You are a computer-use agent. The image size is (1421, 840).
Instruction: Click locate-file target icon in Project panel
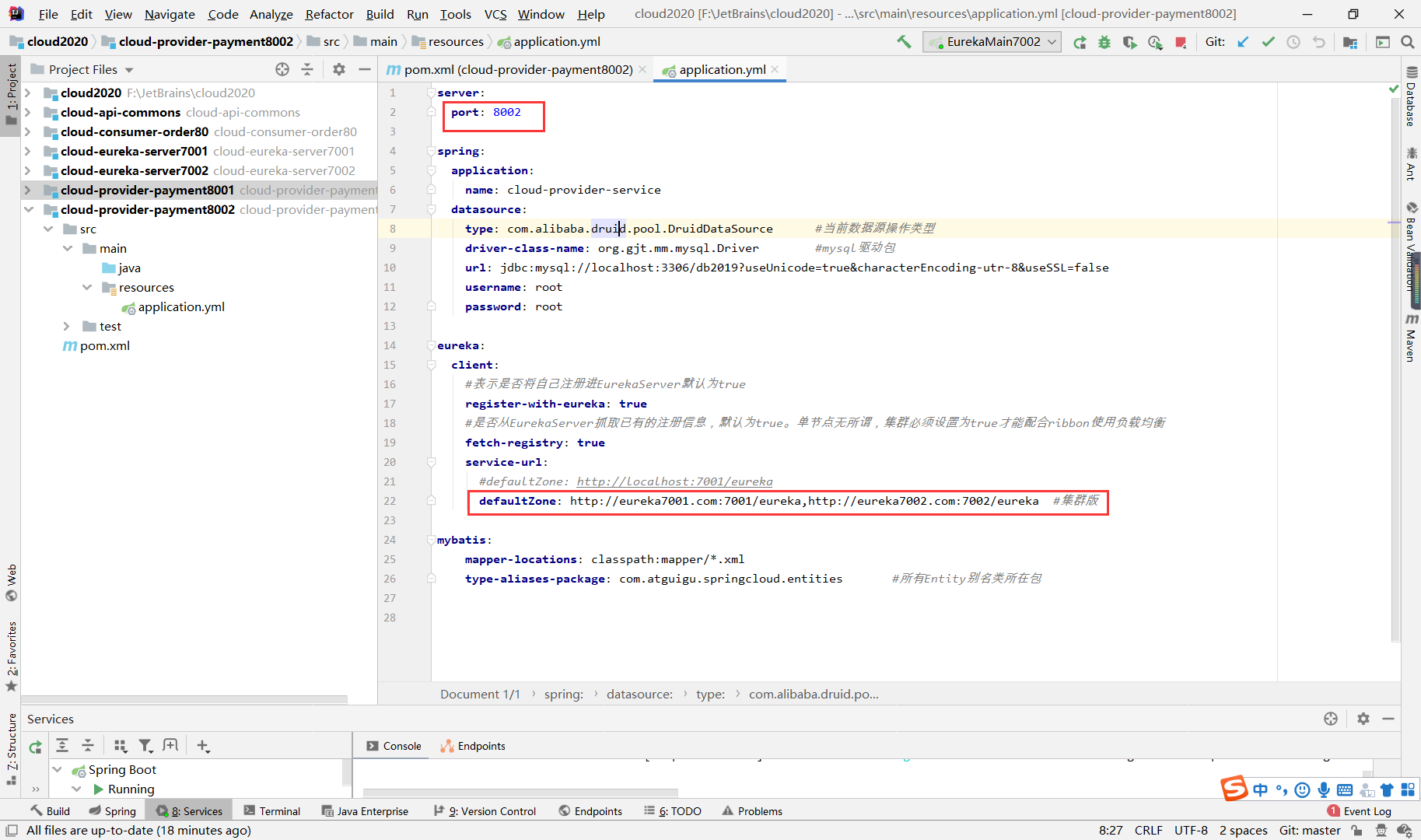click(x=282, y=69)
